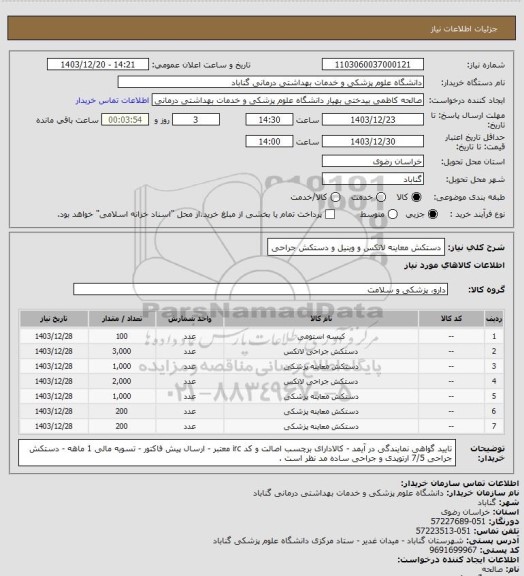The height and width of the screenshot is (576, 524).
Task: Click the date 1403/12/28 in row 1
Action: [54, 336]
